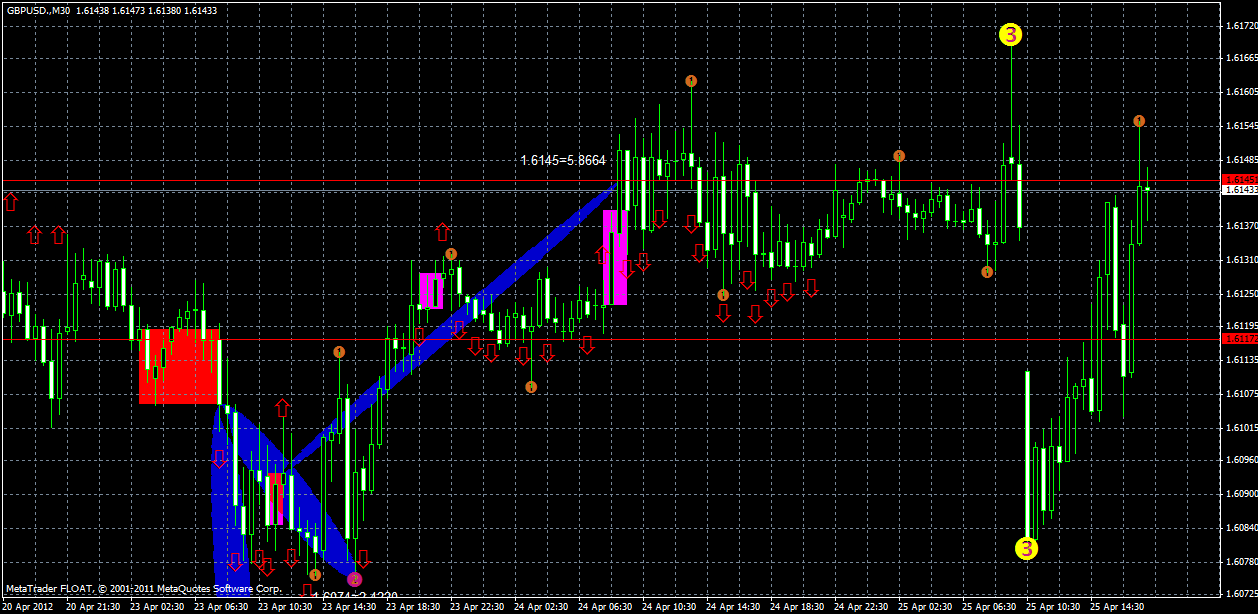Click the red up-arrow signal at far left
The width and height of the screenshot is (1258, 614).
point(12,204)
